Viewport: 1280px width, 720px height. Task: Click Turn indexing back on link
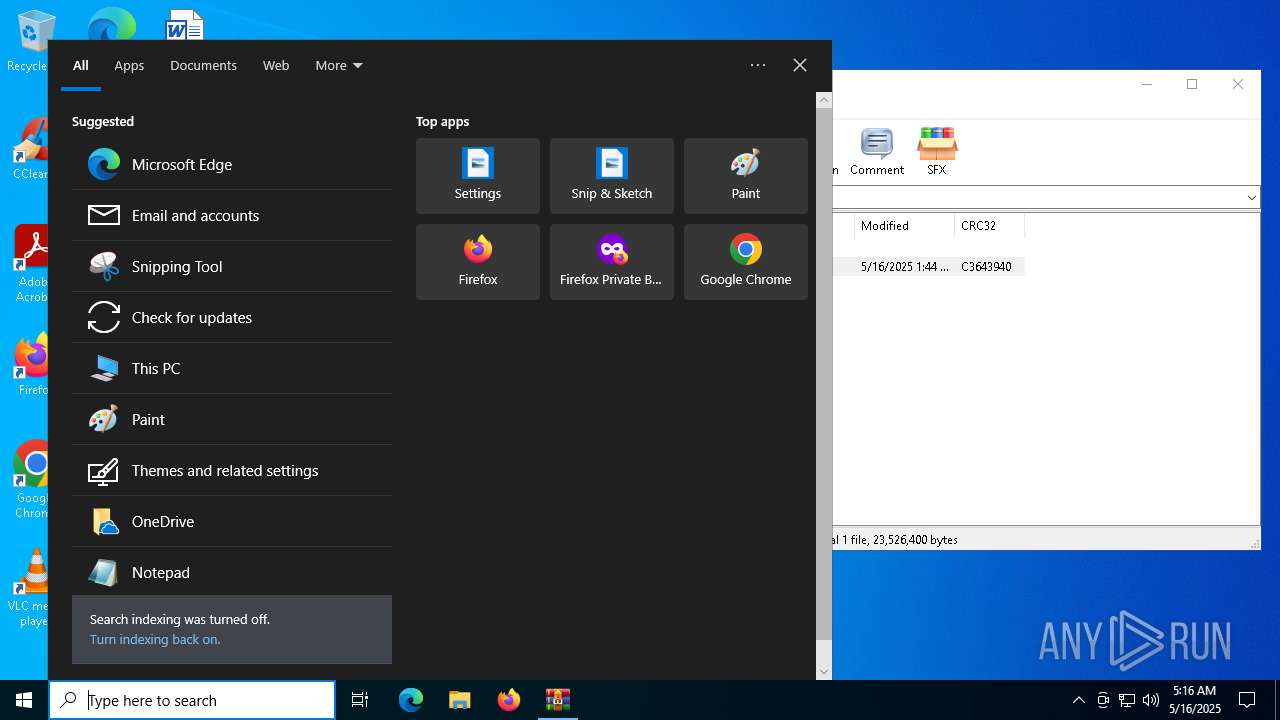[x=155, y=640]
